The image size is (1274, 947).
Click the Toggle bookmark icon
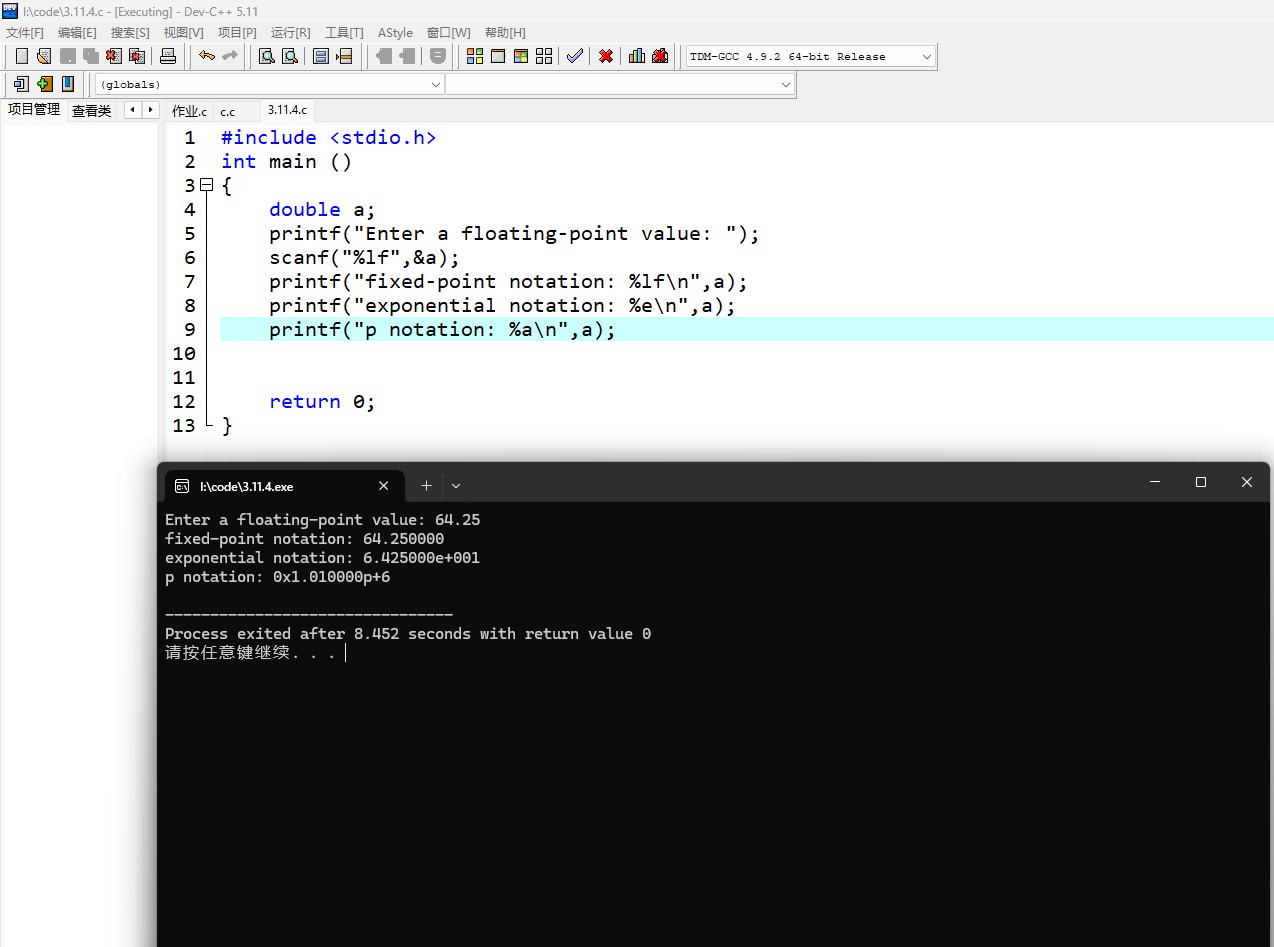point(68,84)
